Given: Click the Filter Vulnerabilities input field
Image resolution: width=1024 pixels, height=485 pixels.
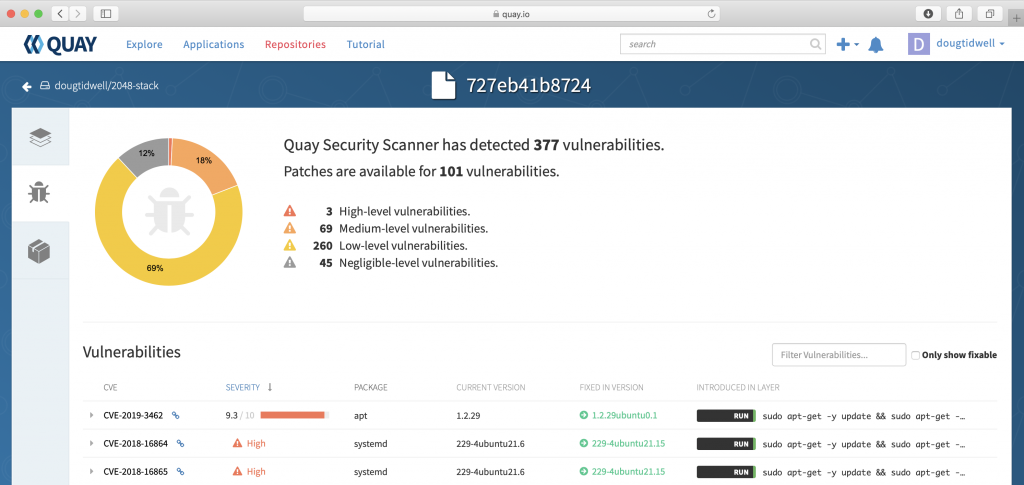Looking at the screenshot, I should click(x=837, y=355).
